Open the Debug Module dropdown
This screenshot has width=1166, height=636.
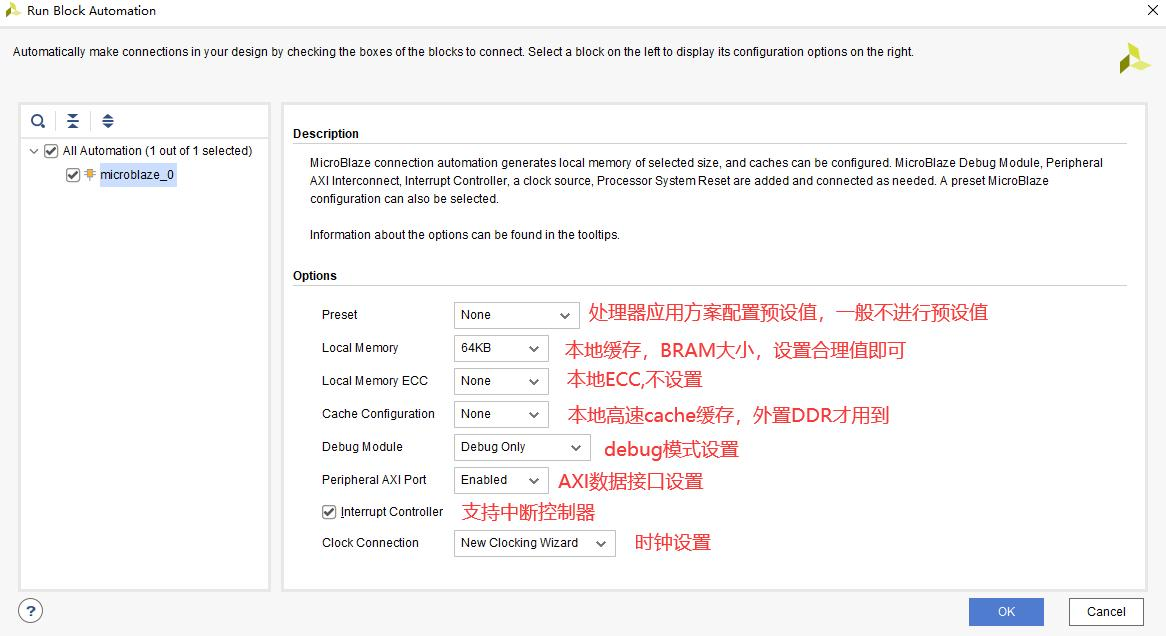521,447
